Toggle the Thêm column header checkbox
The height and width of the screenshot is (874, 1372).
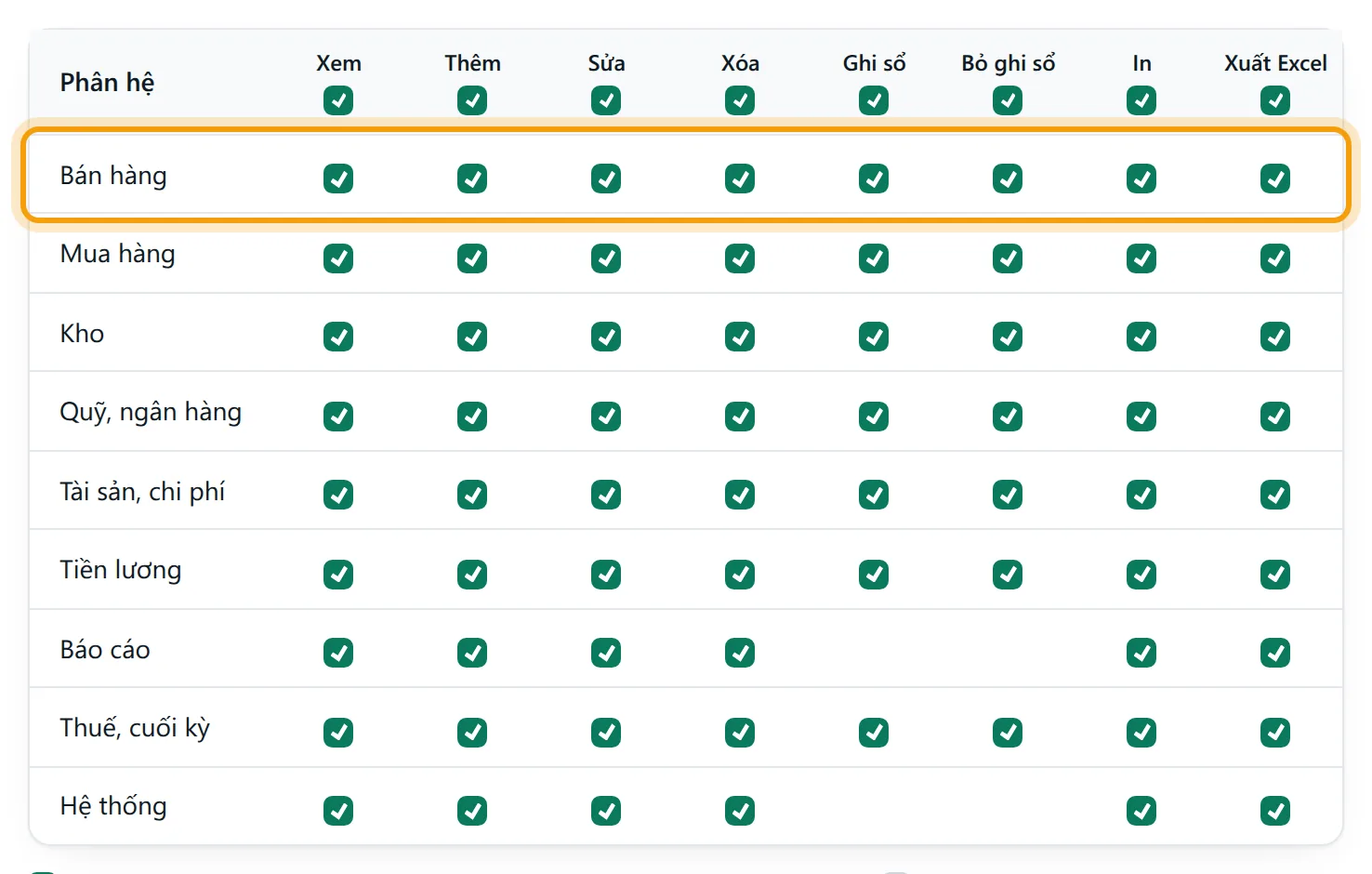[472, 100]
